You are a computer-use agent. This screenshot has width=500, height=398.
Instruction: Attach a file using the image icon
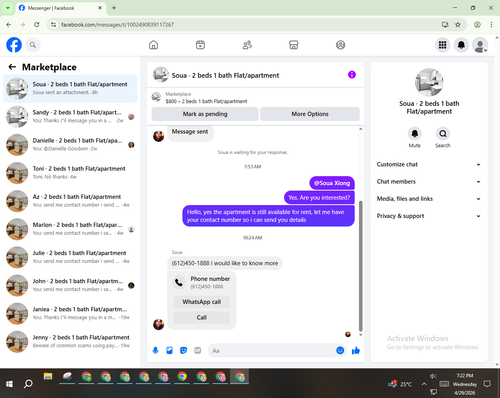click(169, 350)
